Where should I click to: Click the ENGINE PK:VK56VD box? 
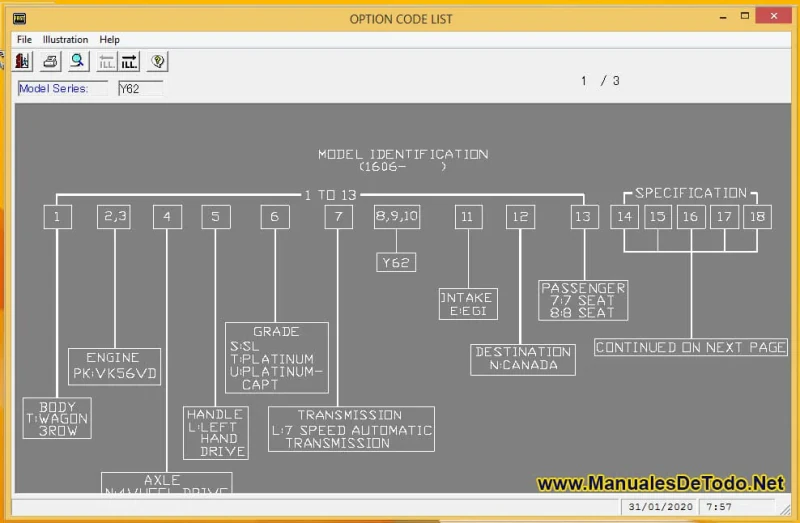(113, 366)
